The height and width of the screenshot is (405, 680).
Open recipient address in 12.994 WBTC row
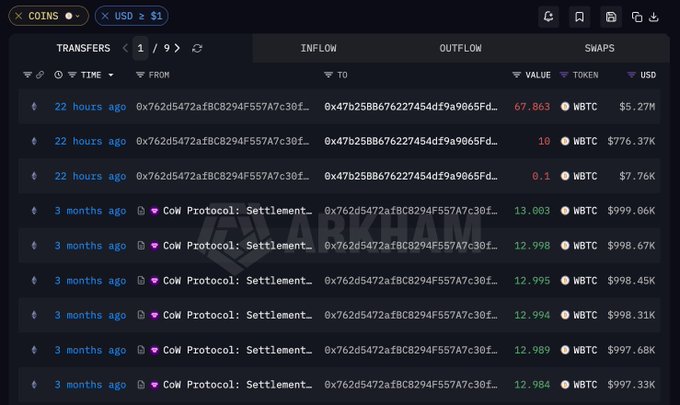coord(411,315)
